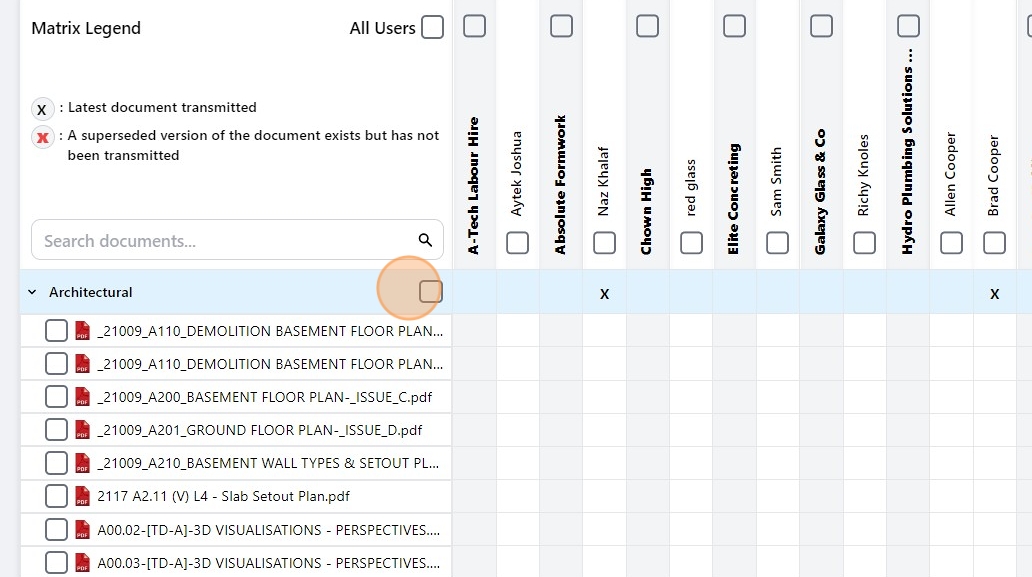This screenshot has height=577, width=1032.
Task: Select checkbox for Slab Setout Plan.pdf
Action: tap(56, 496)
